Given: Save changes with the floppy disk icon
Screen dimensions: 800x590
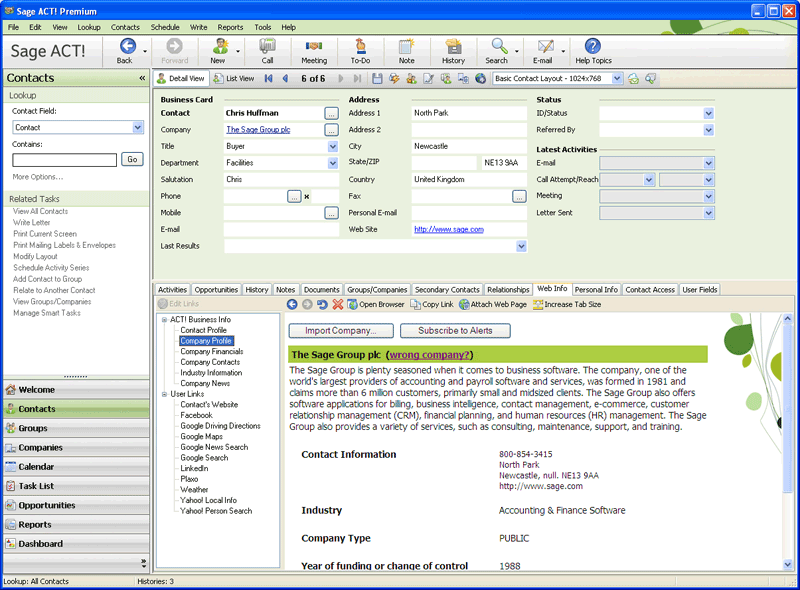Looking at the screenshot, I should 377,79.
